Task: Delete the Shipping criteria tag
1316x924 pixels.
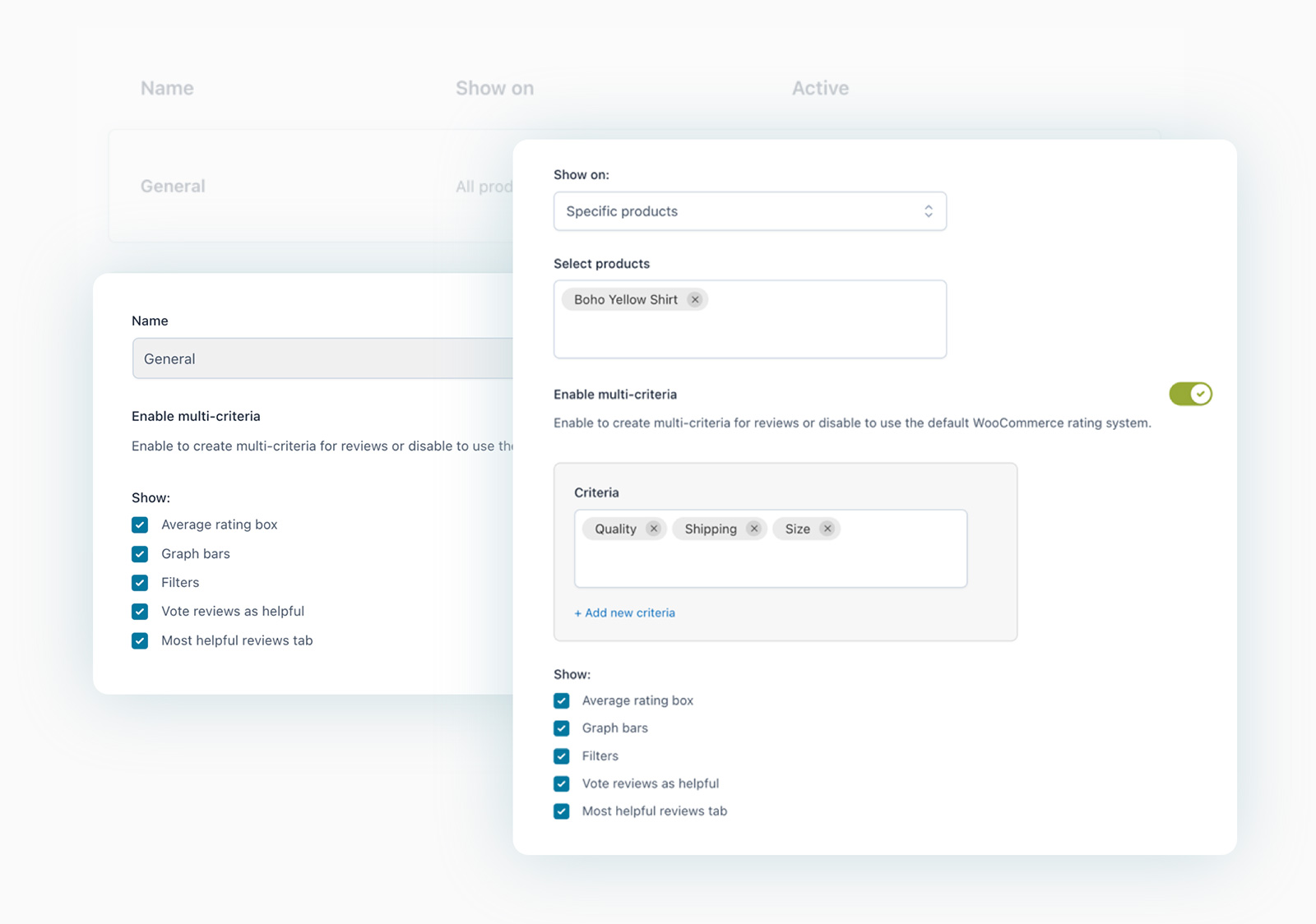Action: pyautogui.click(x=754, y=529)
